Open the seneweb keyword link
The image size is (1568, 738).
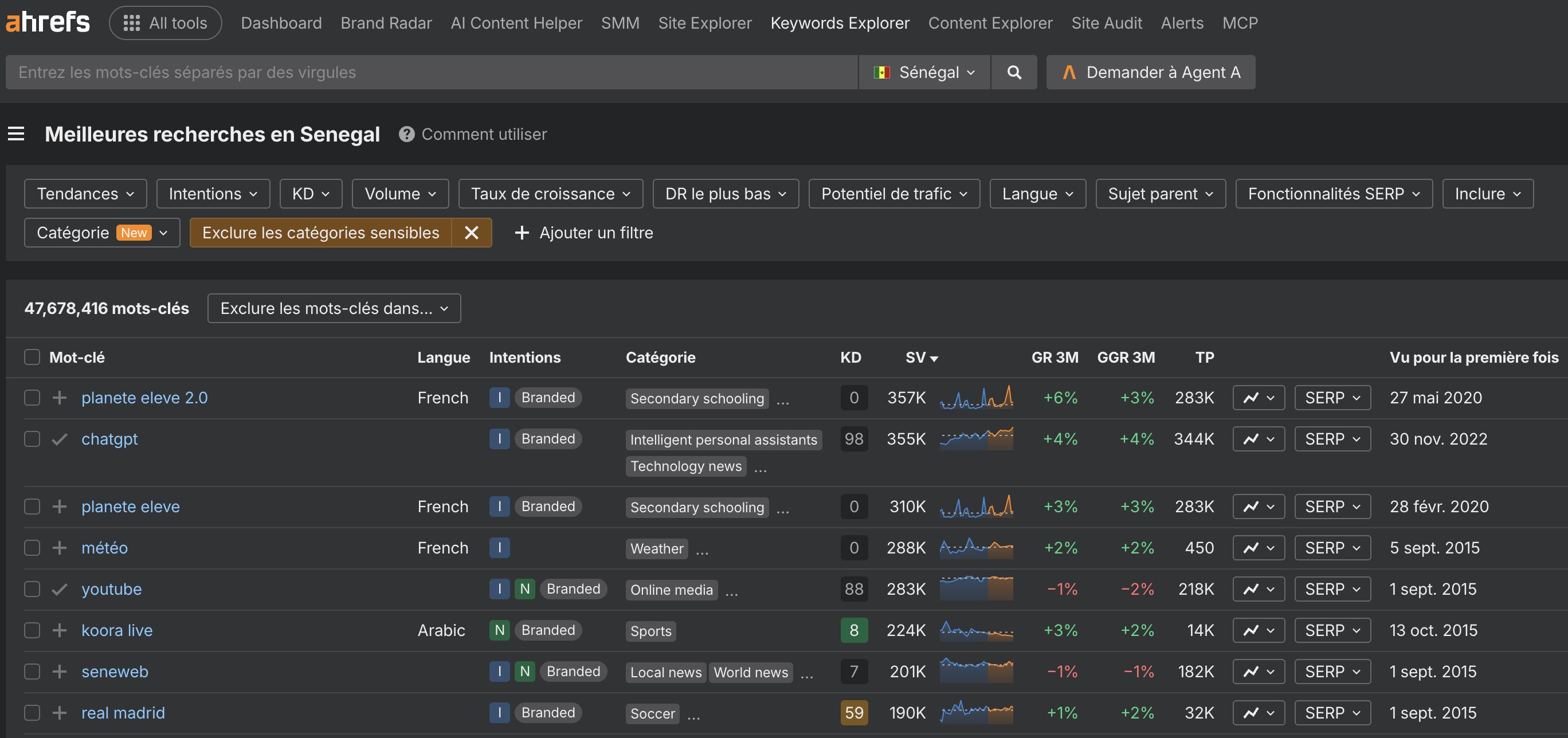pyautogui.click(x=115, y=672)
